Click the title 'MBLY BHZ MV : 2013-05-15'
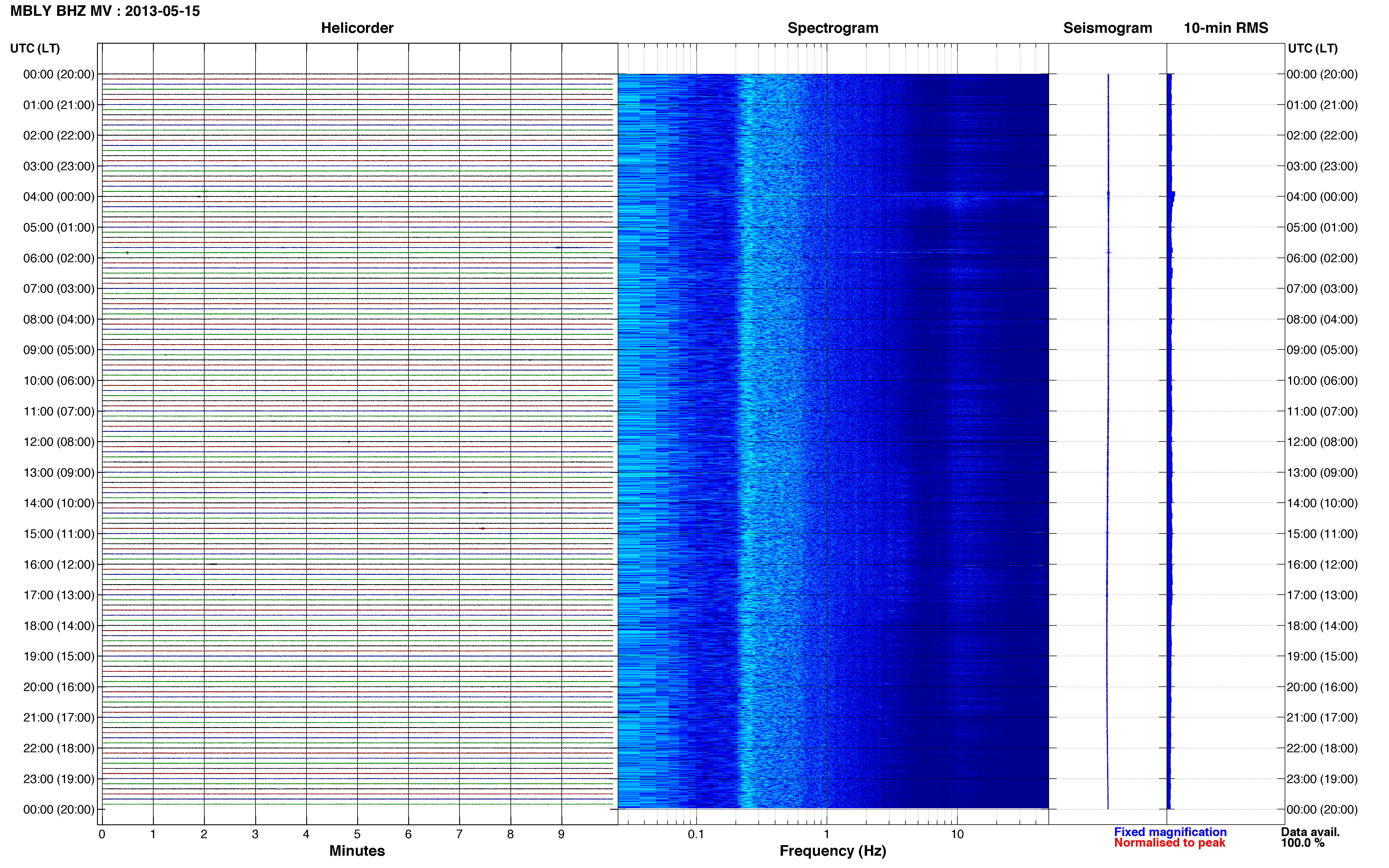The height and width of the screenshot is (868, 1389). (x=105, y=11)
